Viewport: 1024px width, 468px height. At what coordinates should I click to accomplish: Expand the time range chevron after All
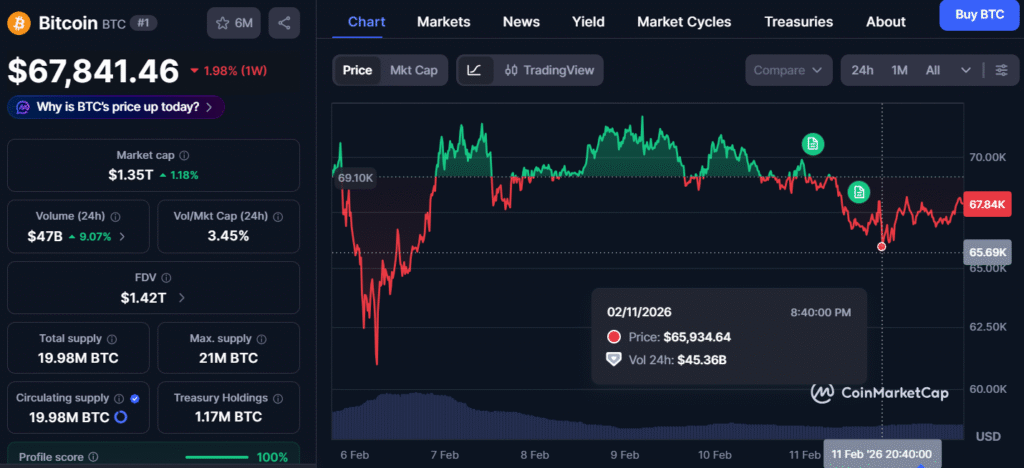tap(965, 70)
